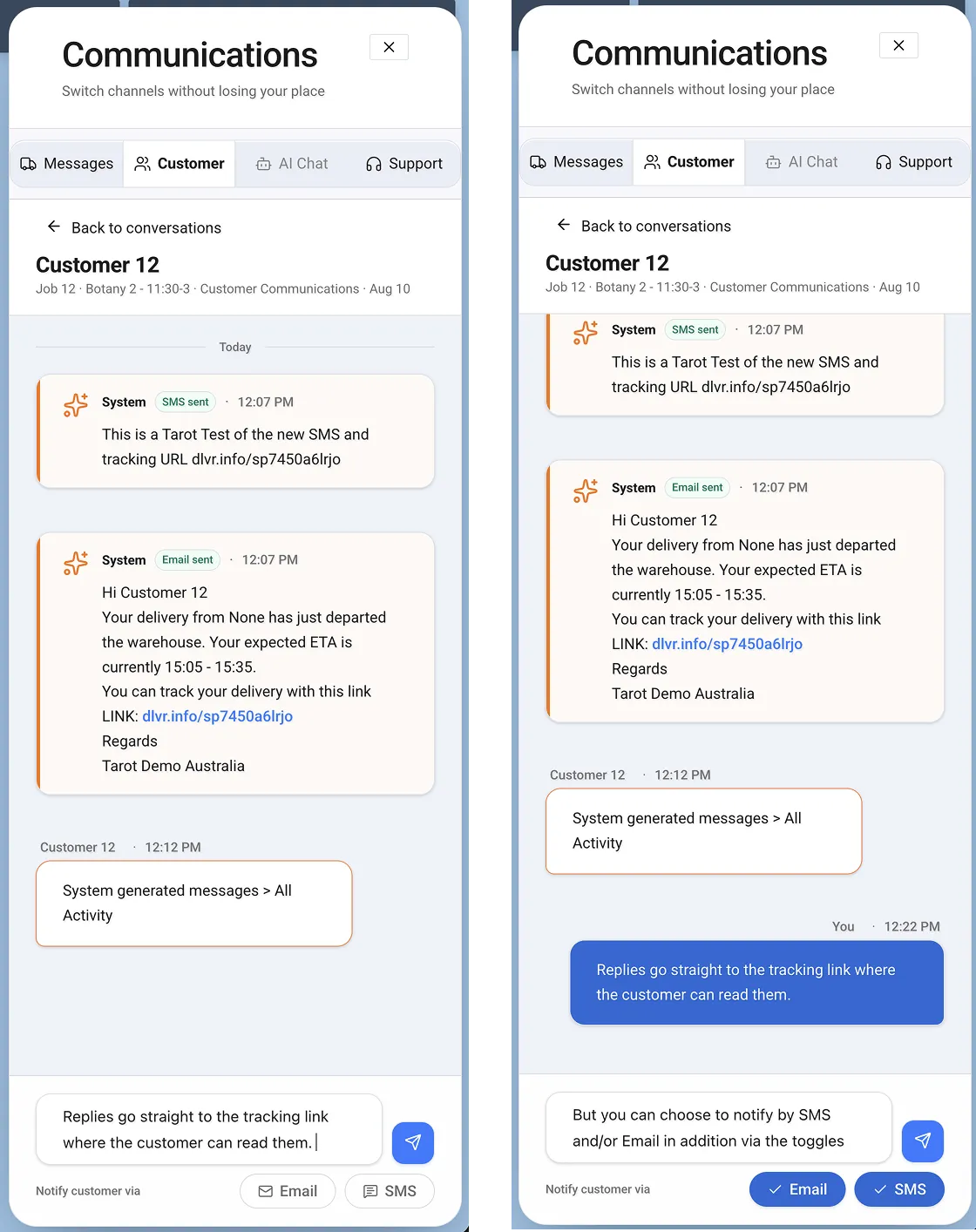Image resolution: width=976 pixels, height=1232 pixels.
Task: Close the right Communications panel
Action: click(898, 45)
